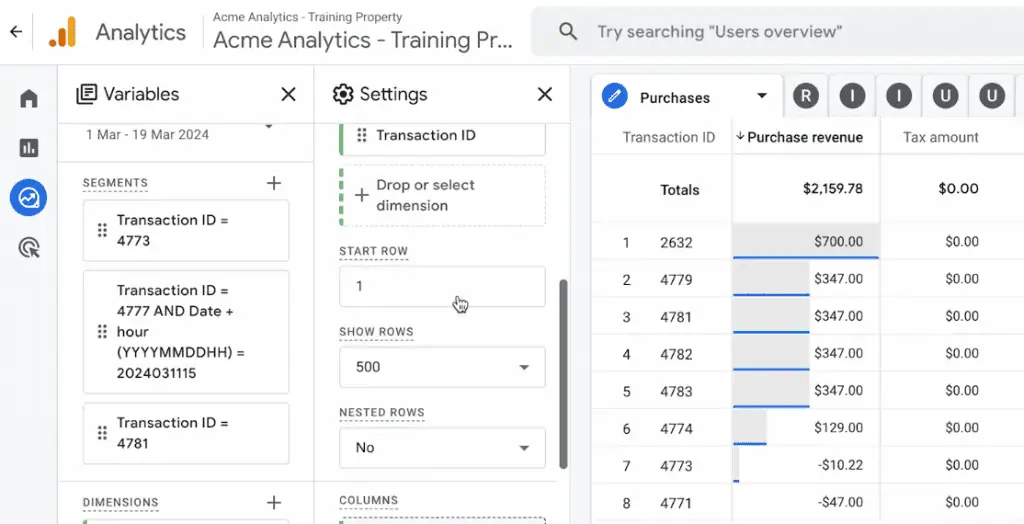Add a new dimension with plus icon
The height and width of the screenshot is (524, 1024).
[x=274, y=502]
